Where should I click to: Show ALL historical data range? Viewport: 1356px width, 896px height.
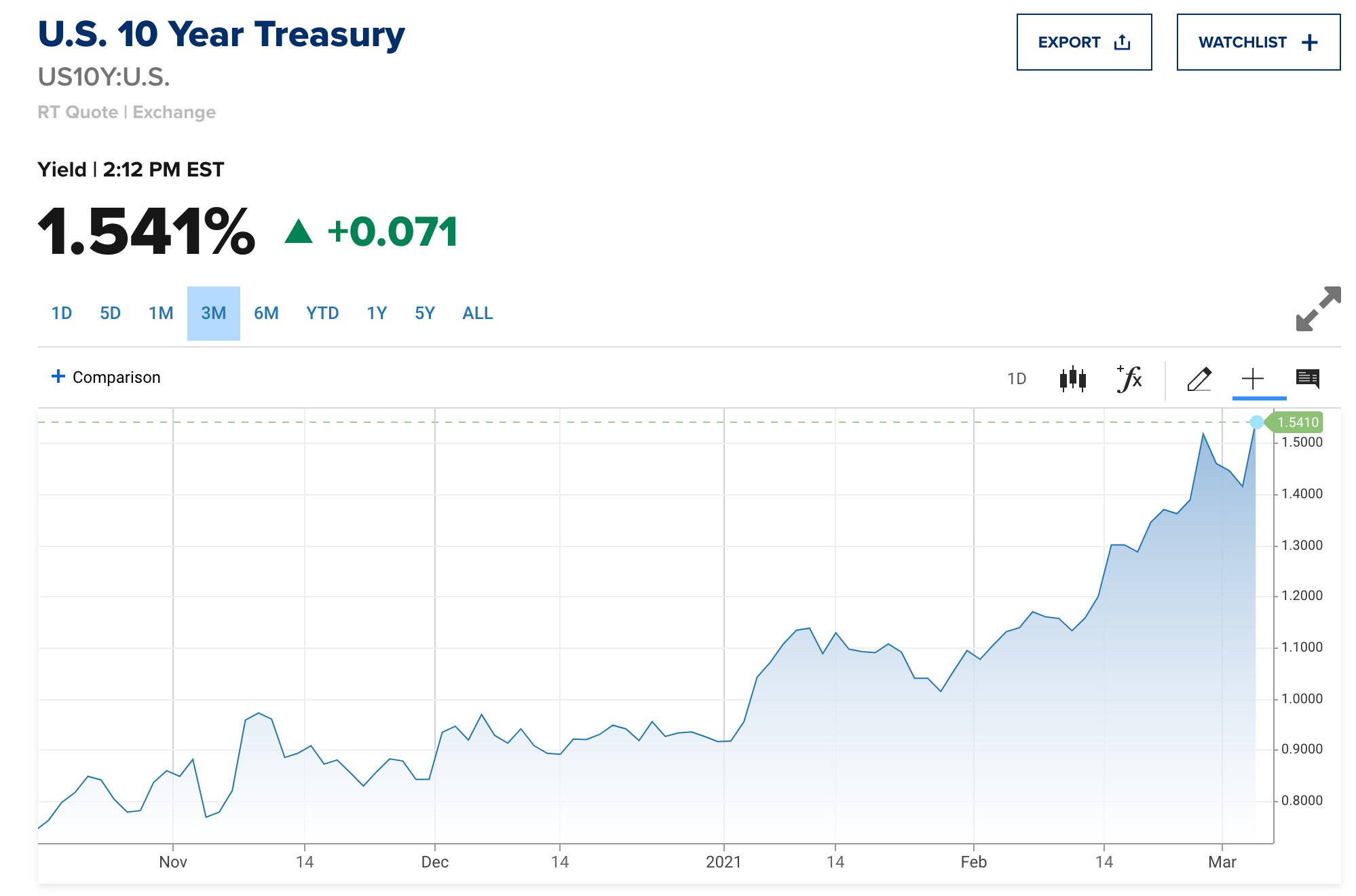click(478, 313)
